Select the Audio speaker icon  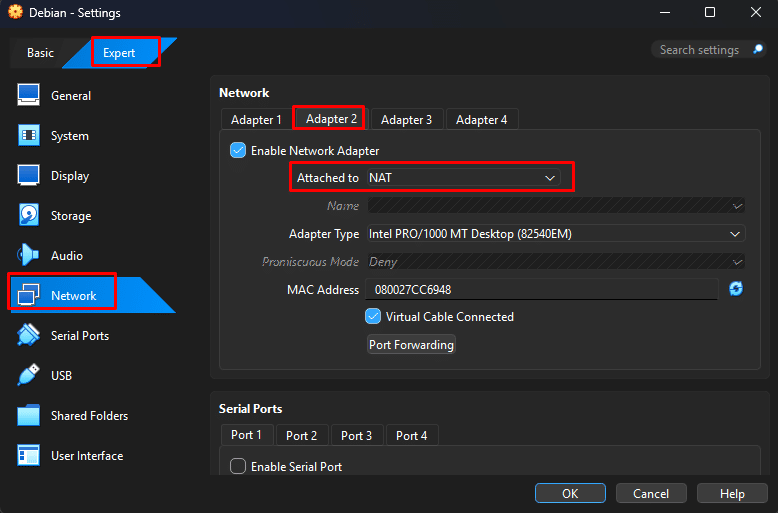28,255
